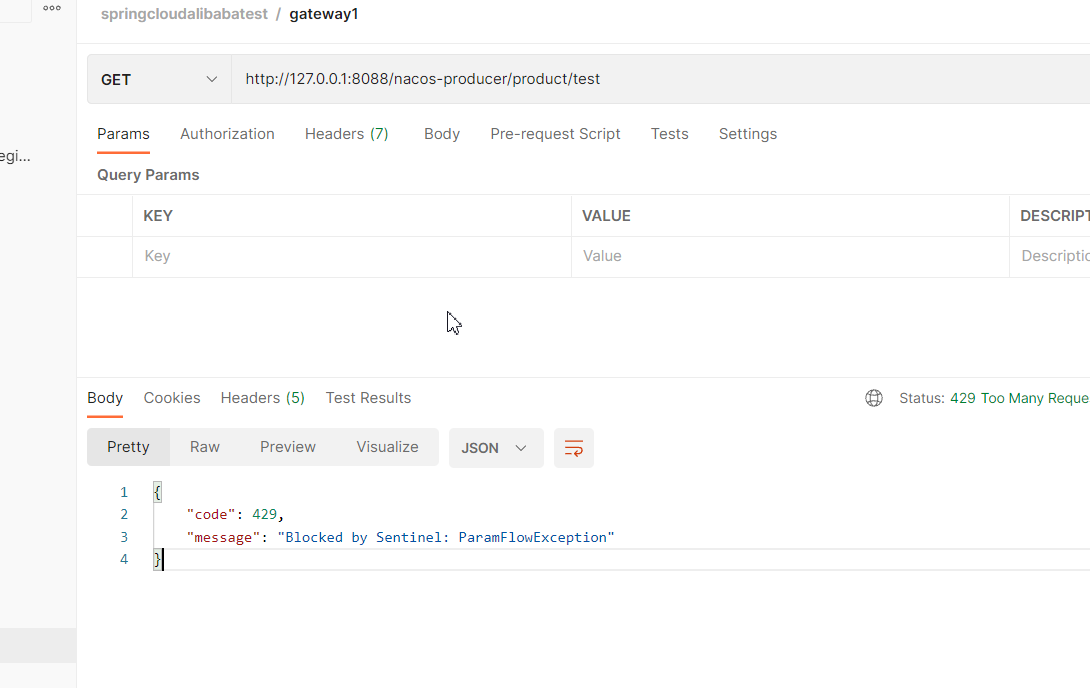Go to the Tests tab
Viewport: 1090px width, 688px height.
669,134
